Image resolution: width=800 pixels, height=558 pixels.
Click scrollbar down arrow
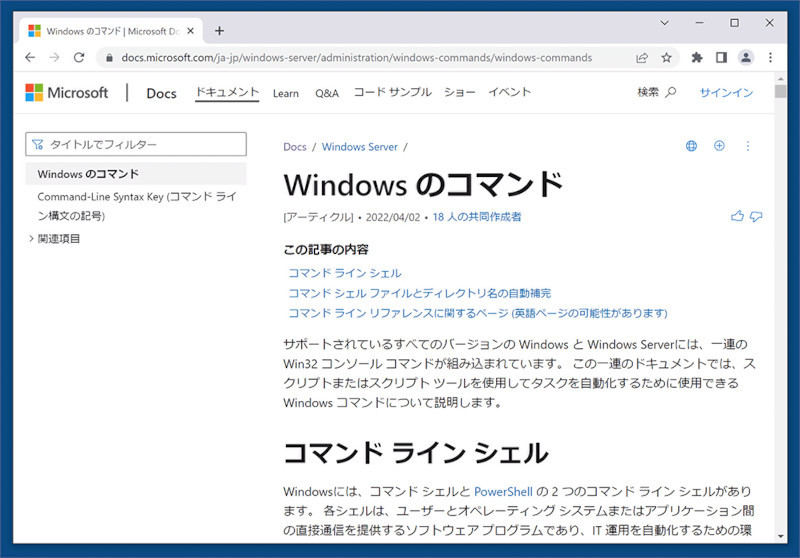click(780, 537)
